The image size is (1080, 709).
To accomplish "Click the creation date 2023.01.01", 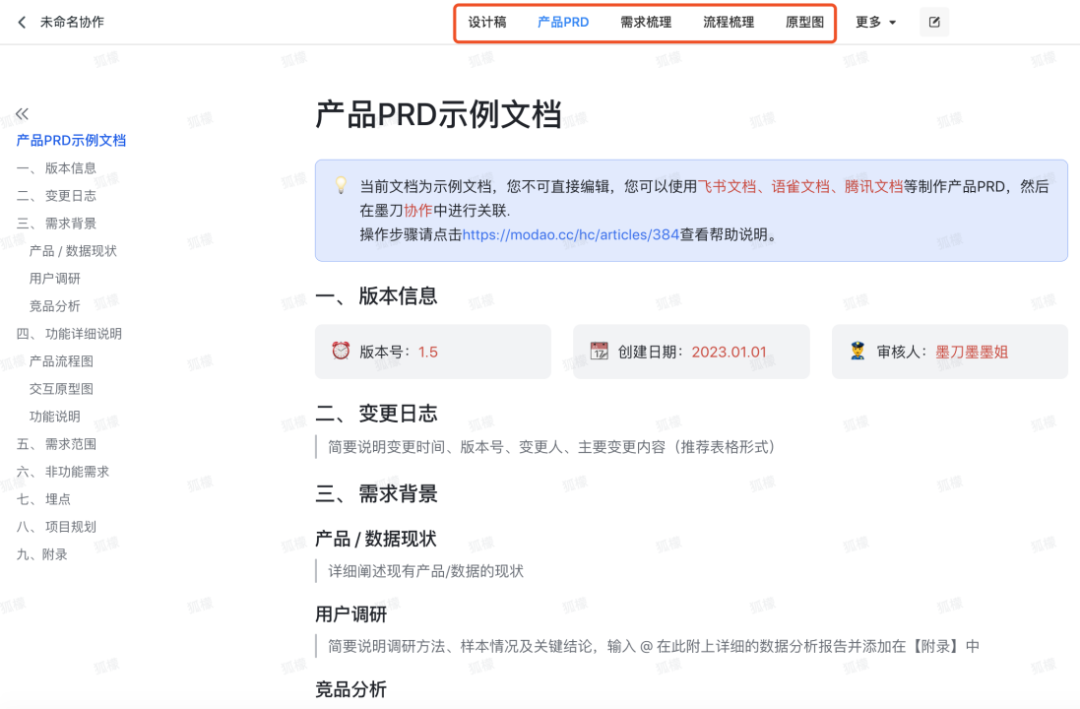I will 729,351.
